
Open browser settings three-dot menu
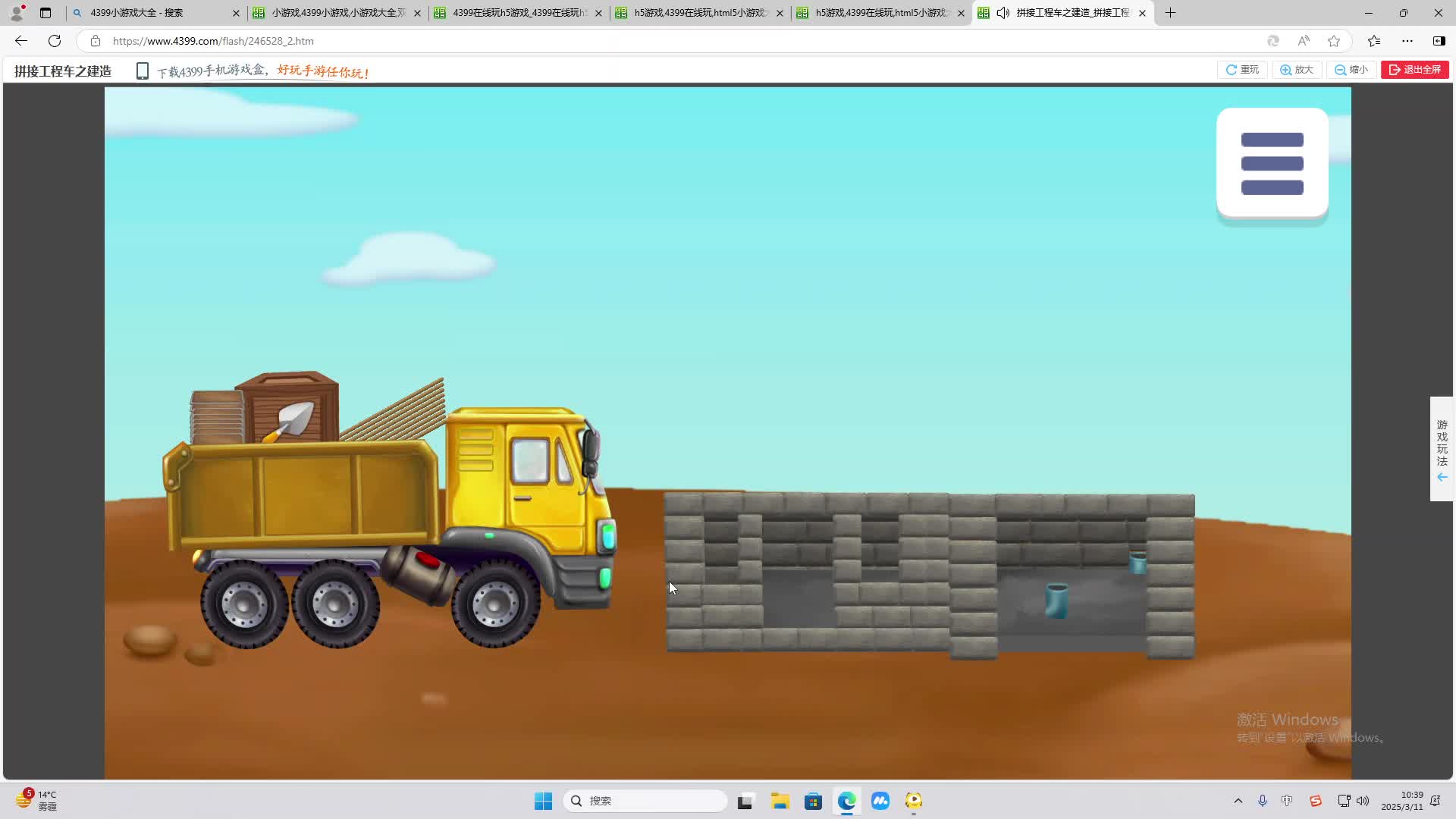pyautogui.click(x=1407, y=41)
